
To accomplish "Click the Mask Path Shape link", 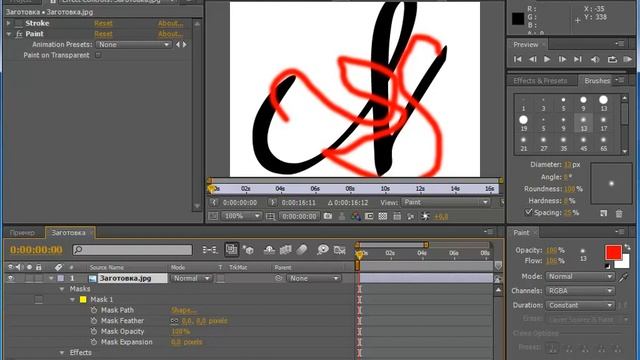I will [184, 310].
